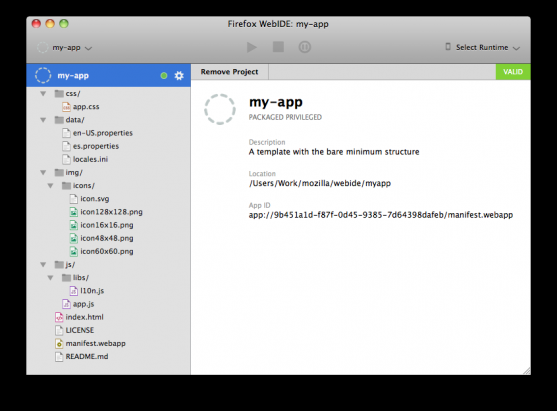Click the index.html file icon
The image size is (557, 411).
pos(59,317)
